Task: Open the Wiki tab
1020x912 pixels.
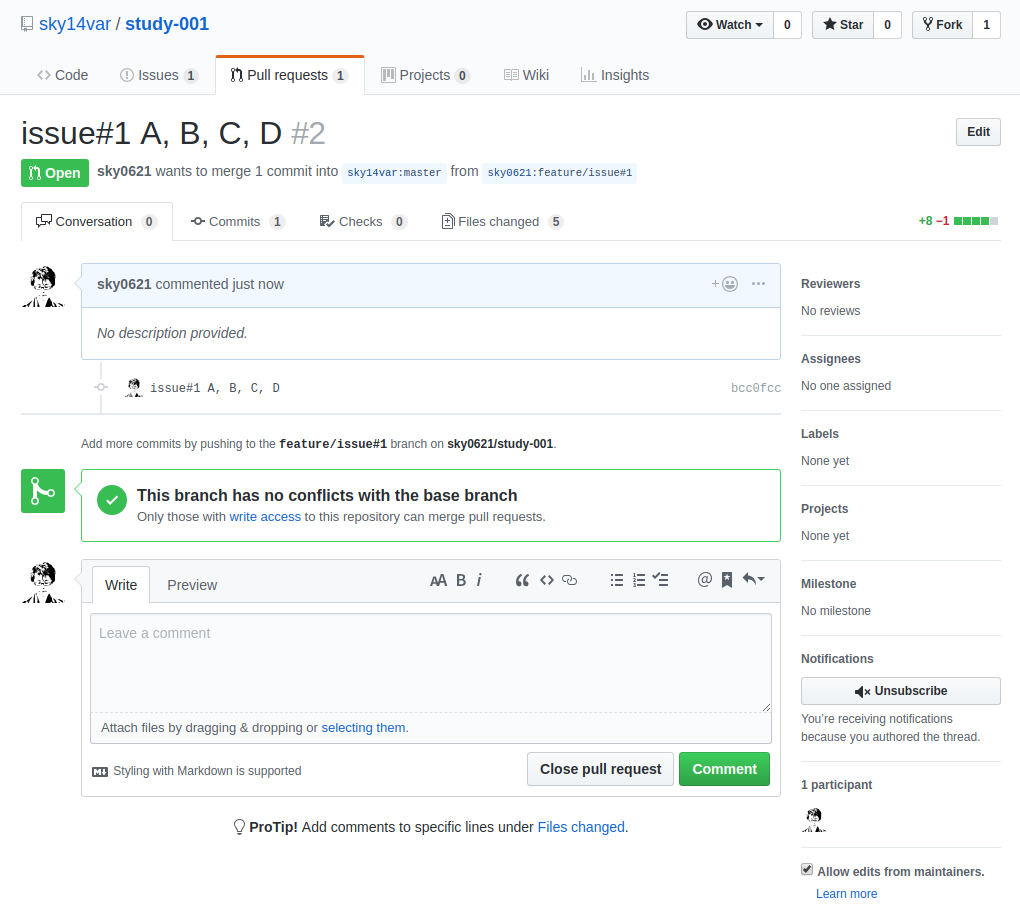Action: (526, 75)
